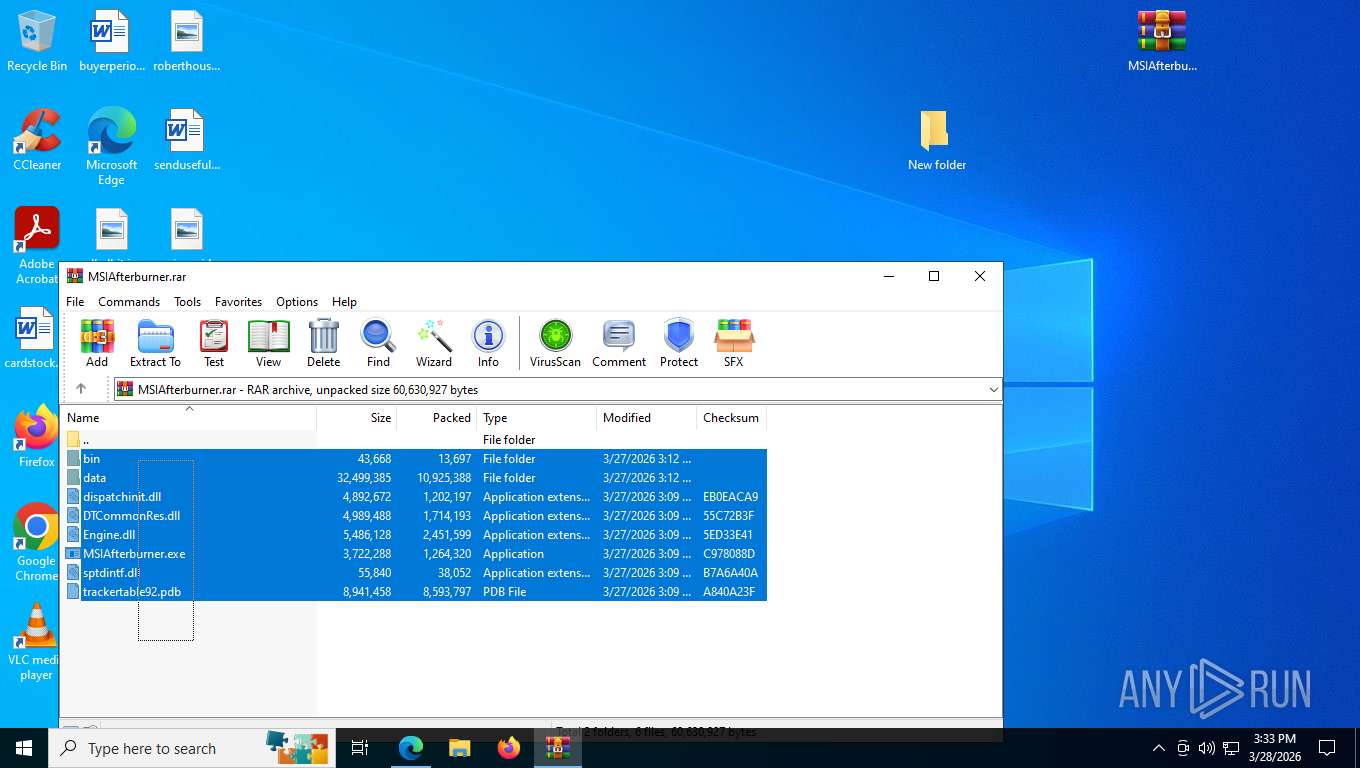This screenshot has width=1360, height=768.
Task: Click the Add toolbar icon
Action: pyautogui.click(x=97, y=344)
